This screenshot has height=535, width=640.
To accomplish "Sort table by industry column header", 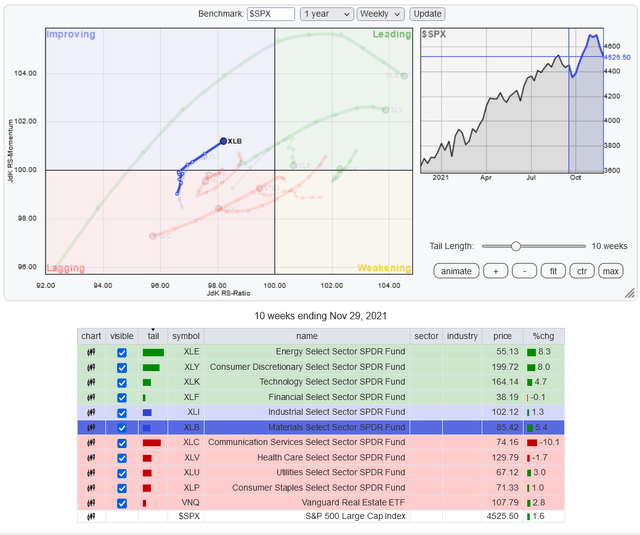I will [x=462, y=336].
